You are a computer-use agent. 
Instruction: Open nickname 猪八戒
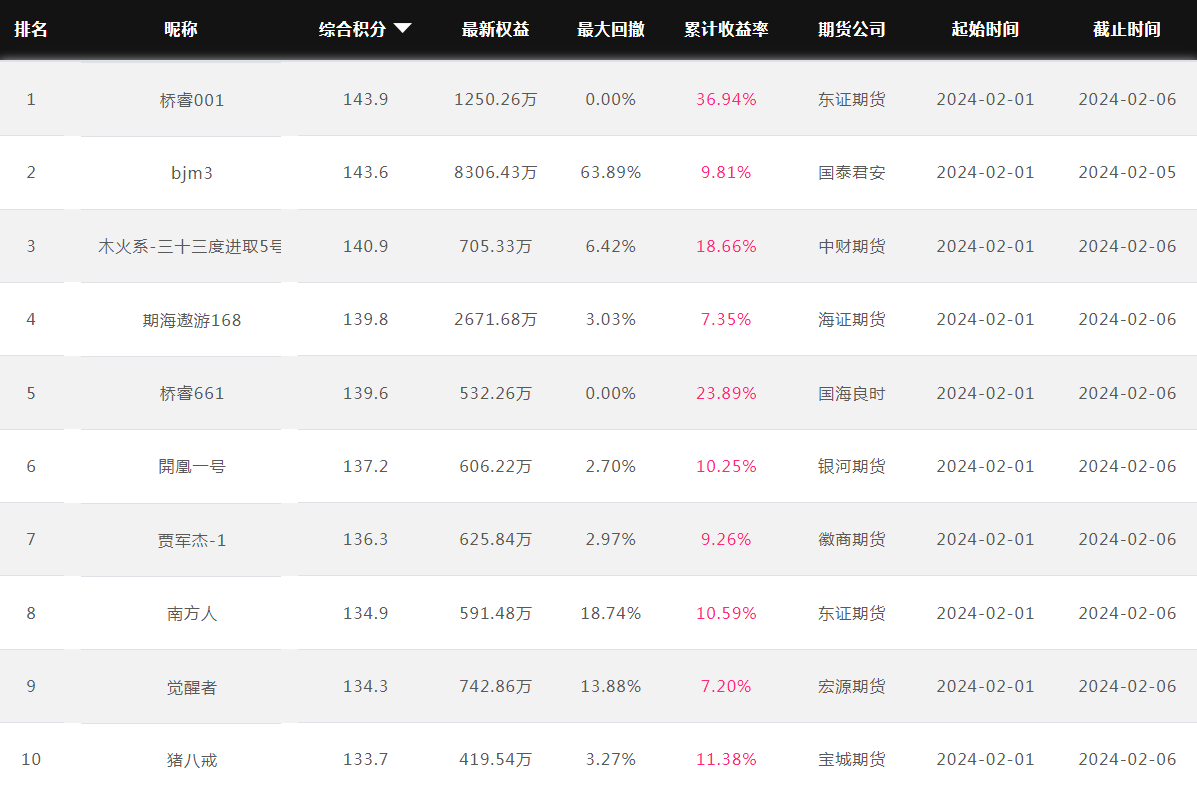pyautogui.click(x=192, y=760)
